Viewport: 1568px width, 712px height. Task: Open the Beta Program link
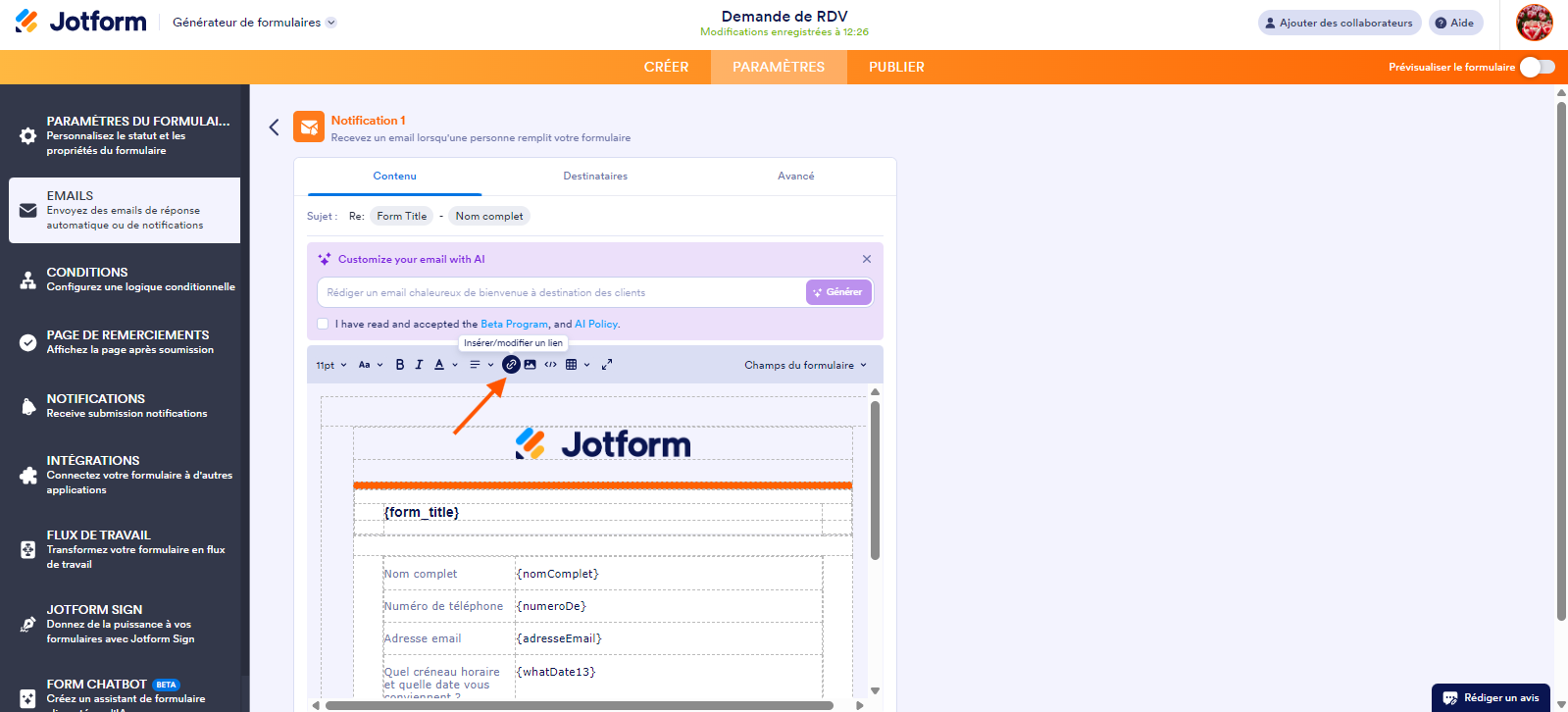514,324
